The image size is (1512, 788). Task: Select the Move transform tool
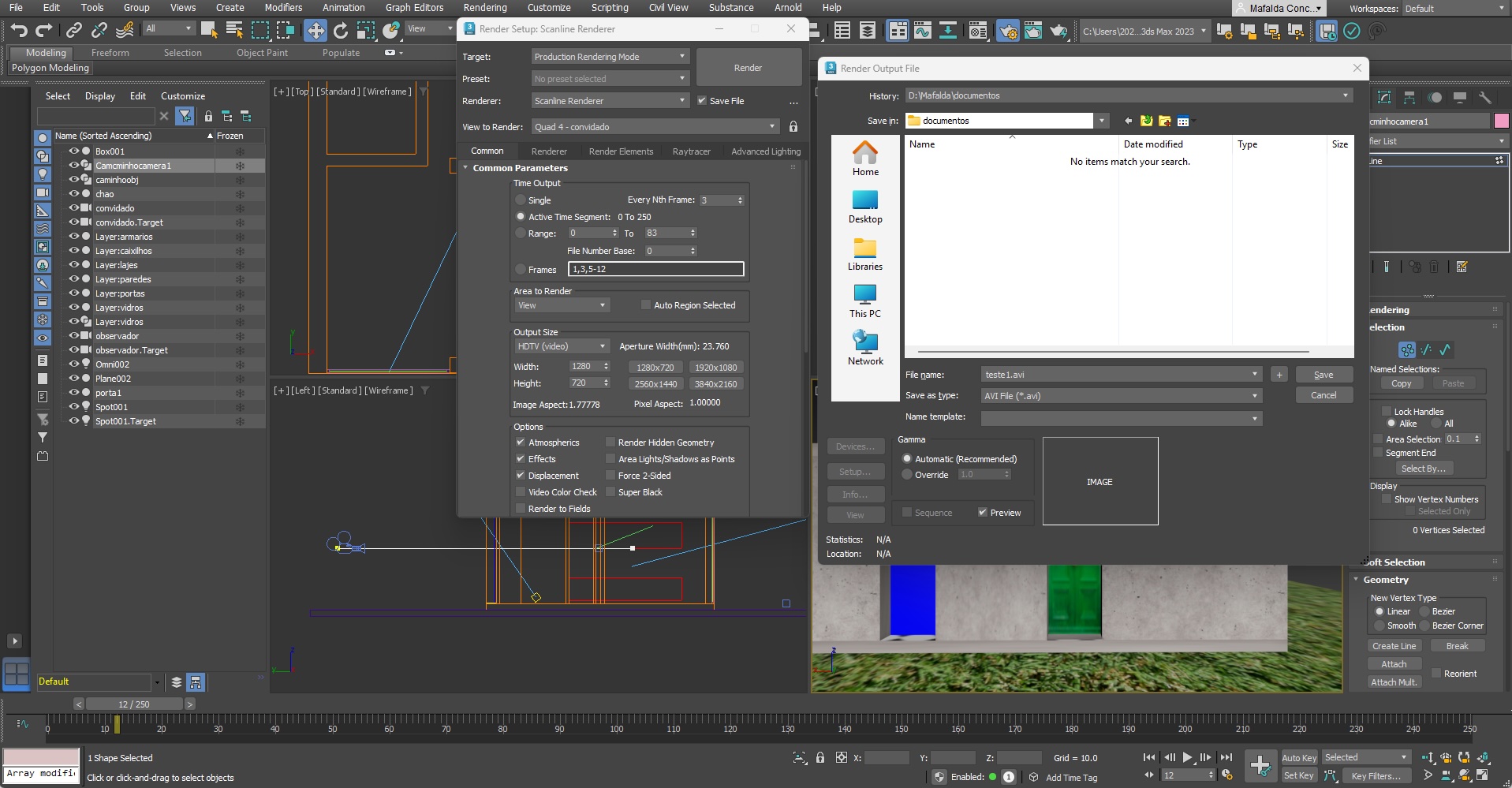click(315, 31)
